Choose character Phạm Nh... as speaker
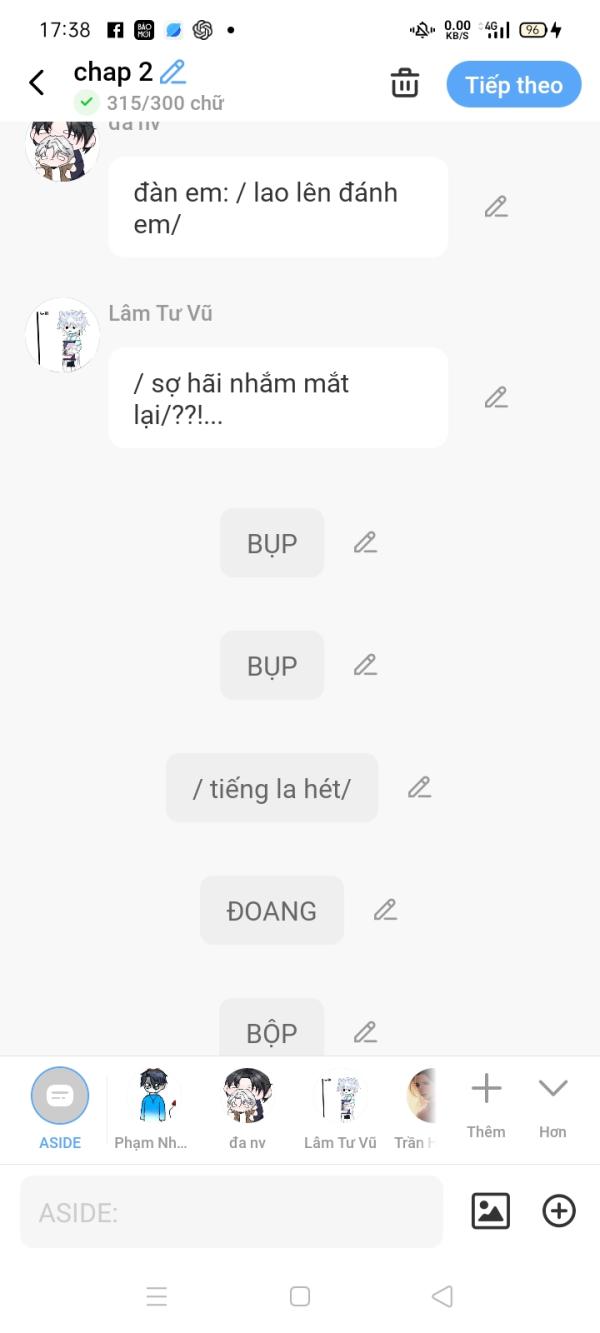This screenshot has height=1333, width=600. (151, 1108)
